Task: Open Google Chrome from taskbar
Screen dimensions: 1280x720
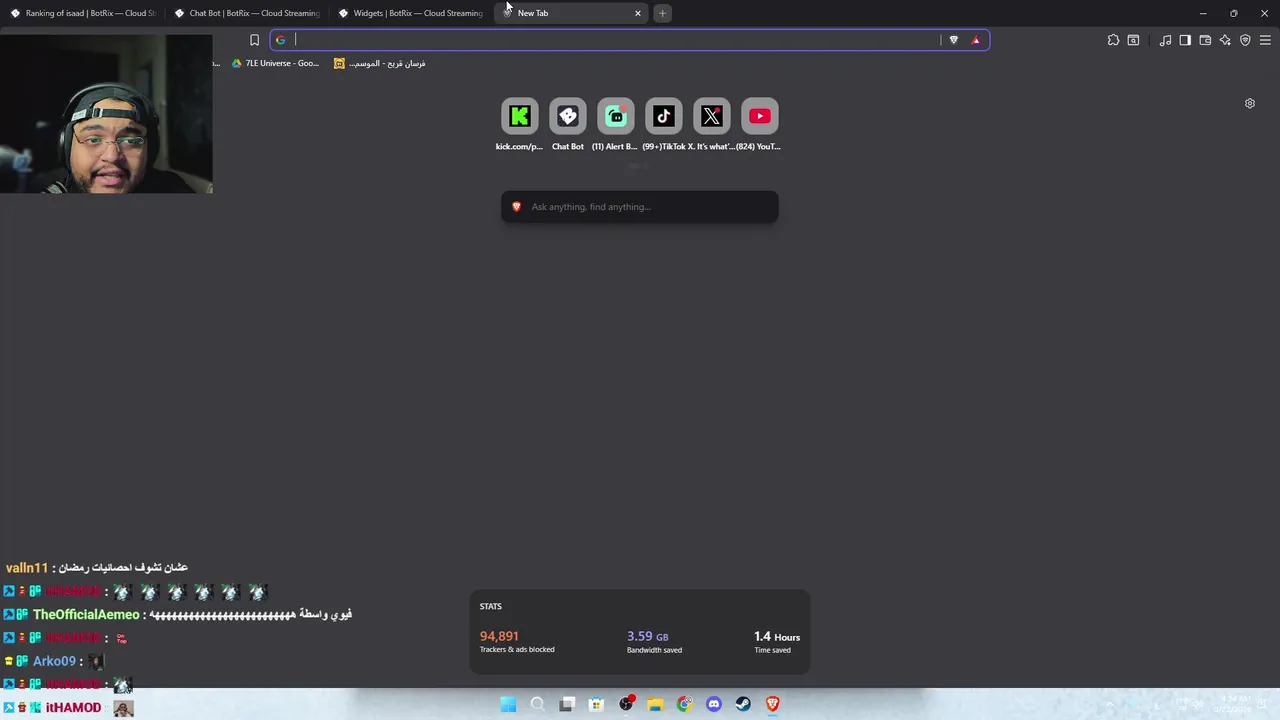Action: pyautogui.click(x=684, y=704)
